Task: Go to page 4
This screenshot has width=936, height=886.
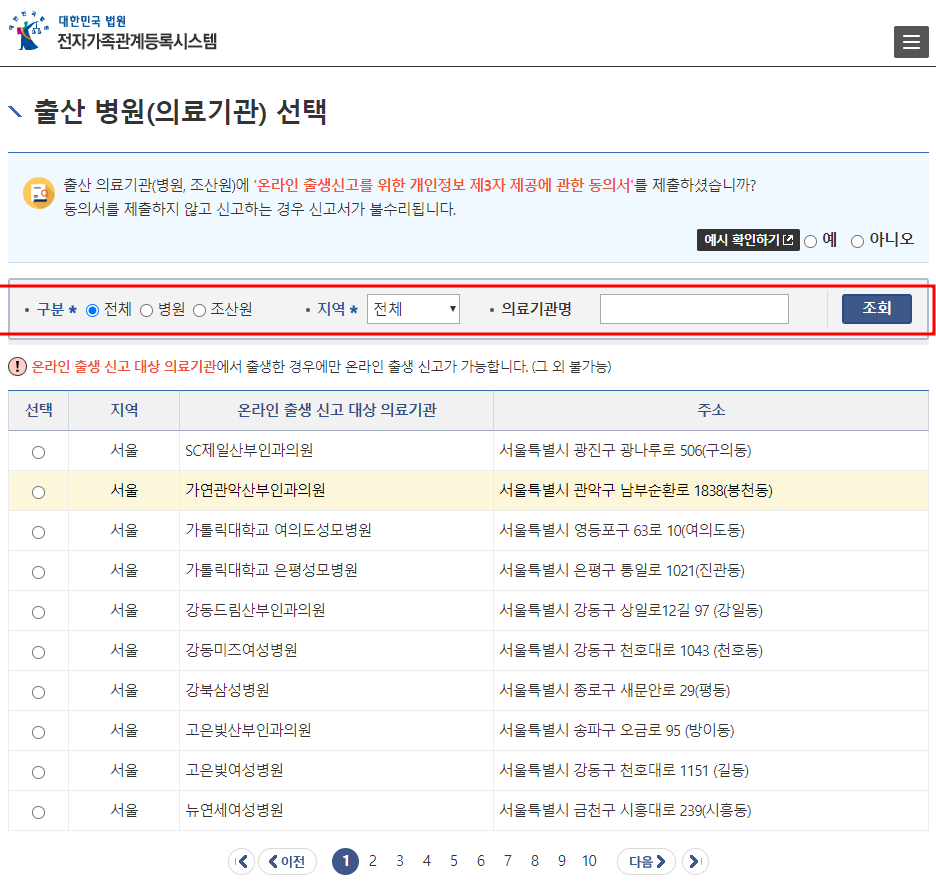Action: [x=426, y=861]
